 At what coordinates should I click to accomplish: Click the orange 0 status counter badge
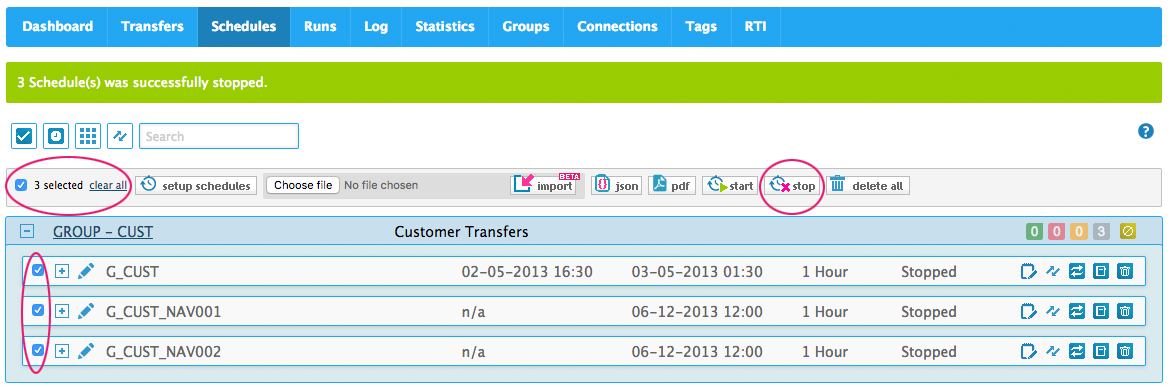[1078, 232]
